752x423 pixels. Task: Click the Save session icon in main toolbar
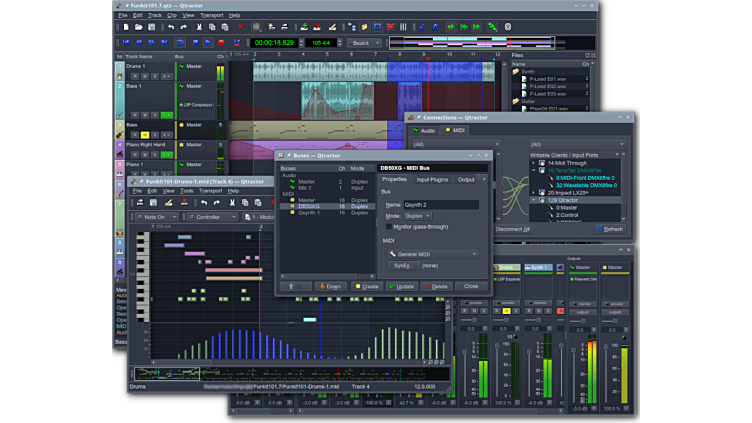coord(150,28)
